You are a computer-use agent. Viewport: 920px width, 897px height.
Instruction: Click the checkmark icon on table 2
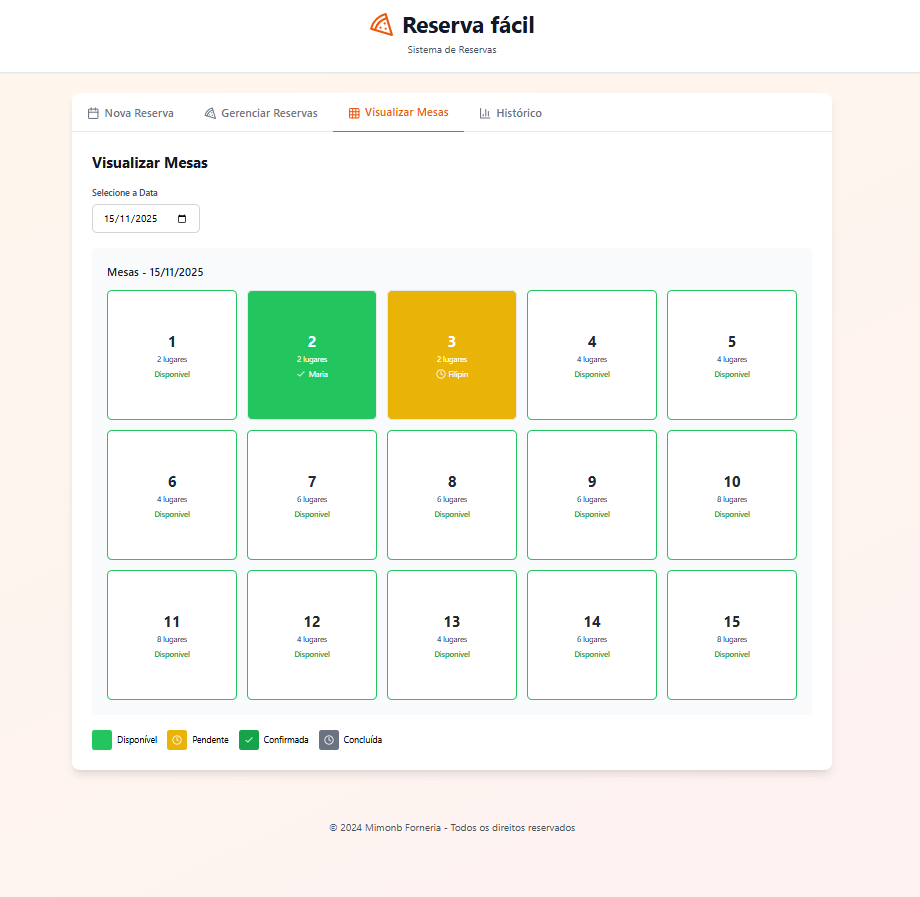pos(301,374)
